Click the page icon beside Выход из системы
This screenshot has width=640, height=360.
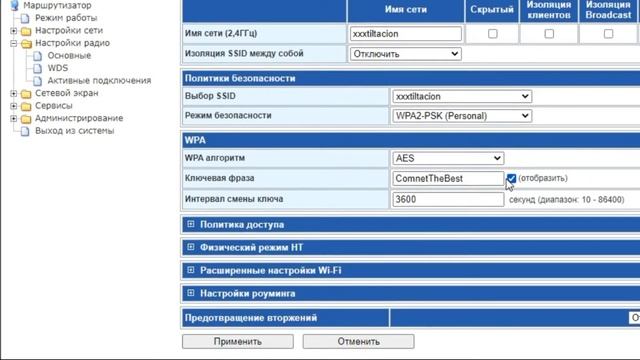coord(25,131)
